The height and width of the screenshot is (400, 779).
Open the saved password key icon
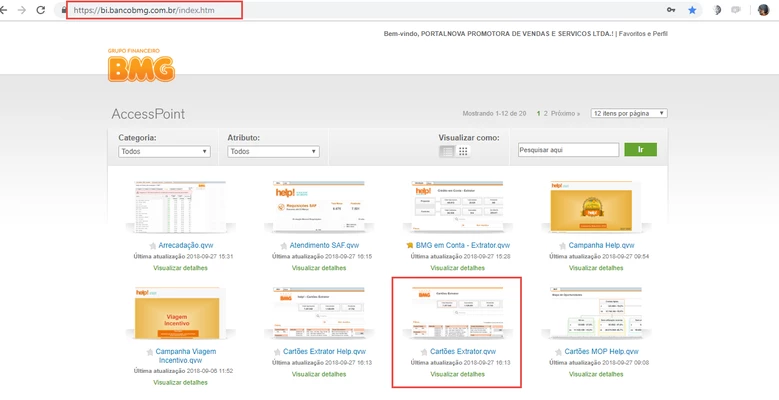click(671, 10)
